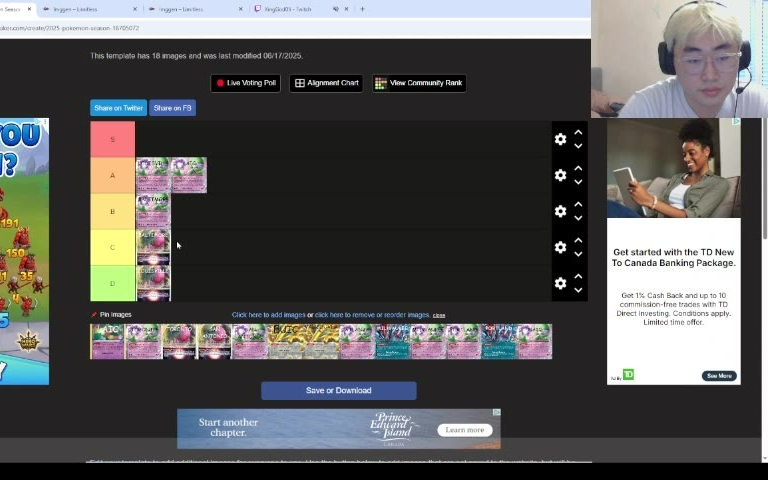
Task: Open settings gear for the C tier row
Action: pyautogui.click(x=560, y=247)
